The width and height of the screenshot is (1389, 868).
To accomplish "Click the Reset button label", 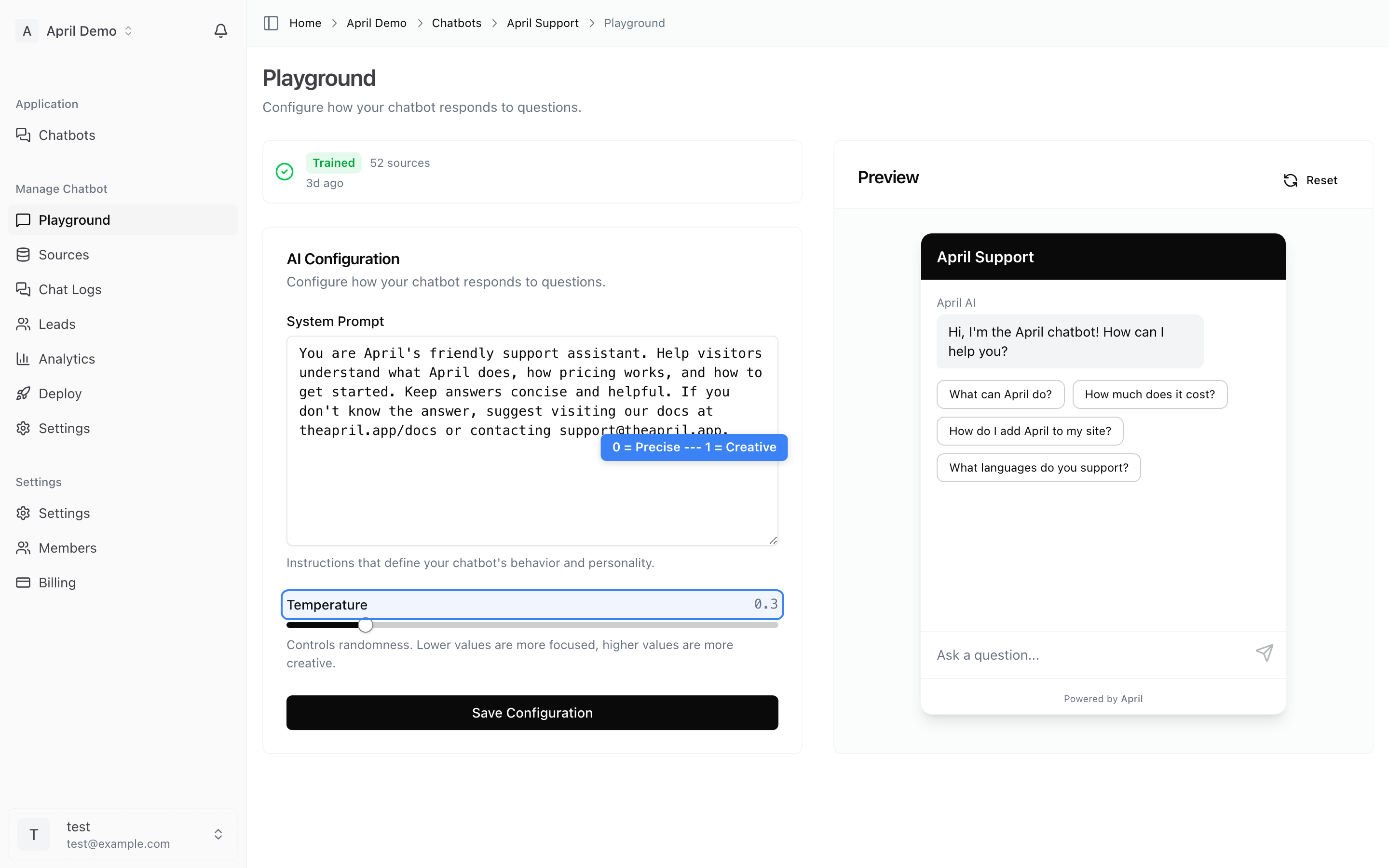I will point(1321,180).
